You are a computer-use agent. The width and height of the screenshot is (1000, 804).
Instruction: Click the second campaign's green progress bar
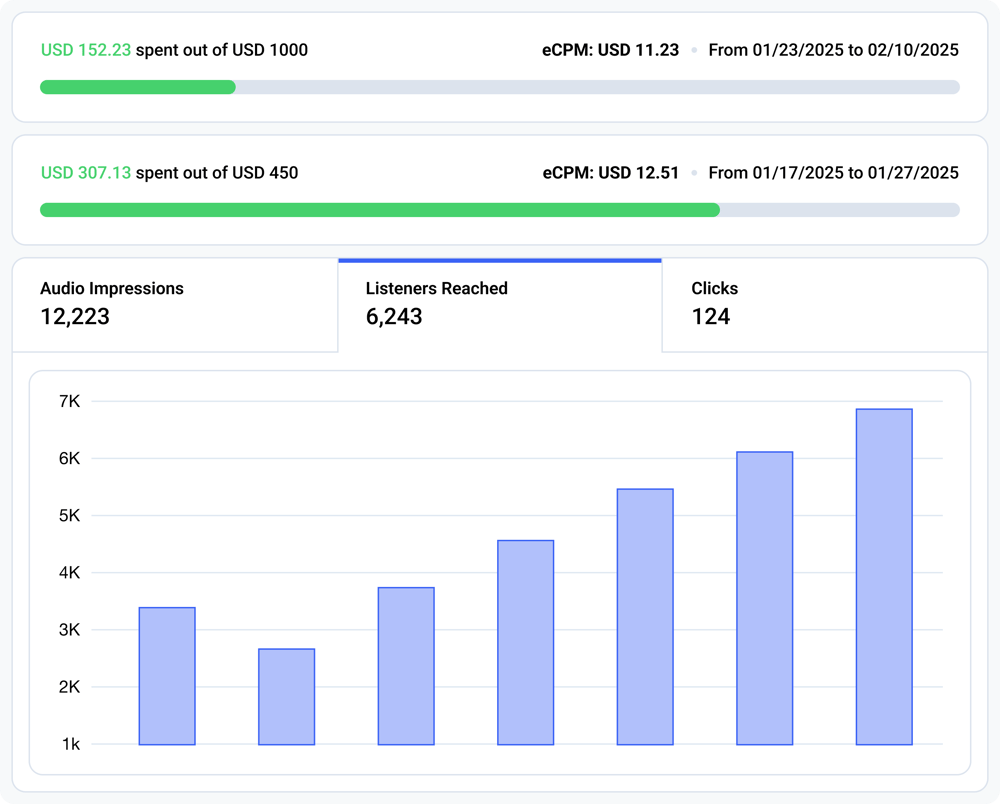380,210
